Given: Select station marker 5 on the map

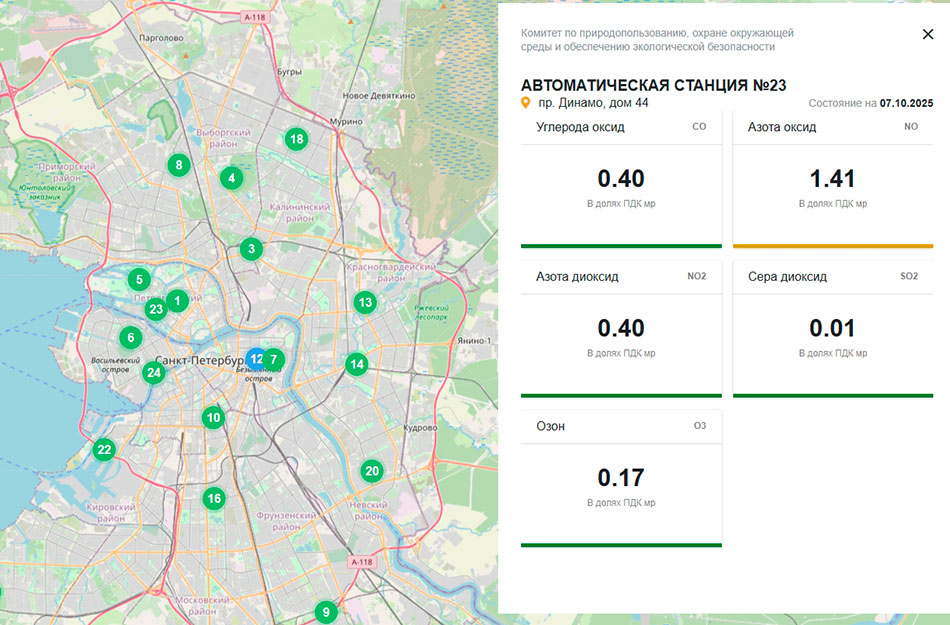Looking at the screenshot, I should 139,280.
